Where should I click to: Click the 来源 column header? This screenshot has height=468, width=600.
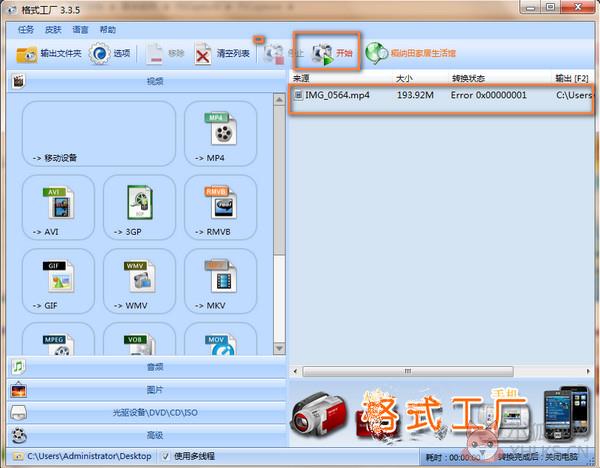pos(301,78)
